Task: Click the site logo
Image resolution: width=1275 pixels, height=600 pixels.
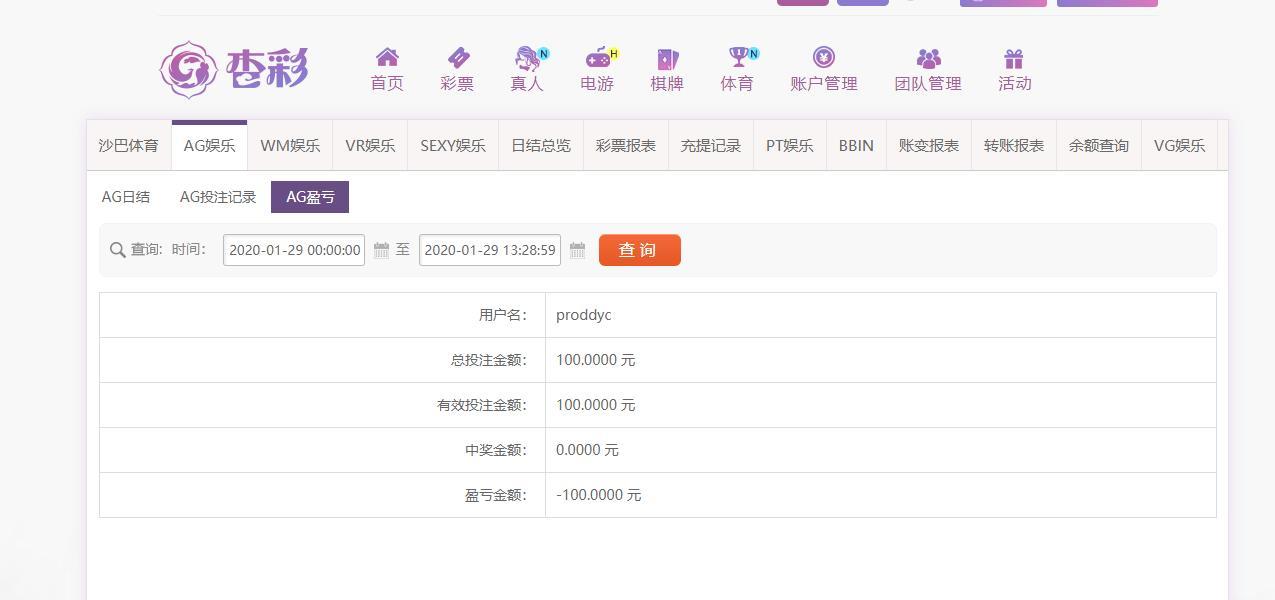Action: [234, 70]
